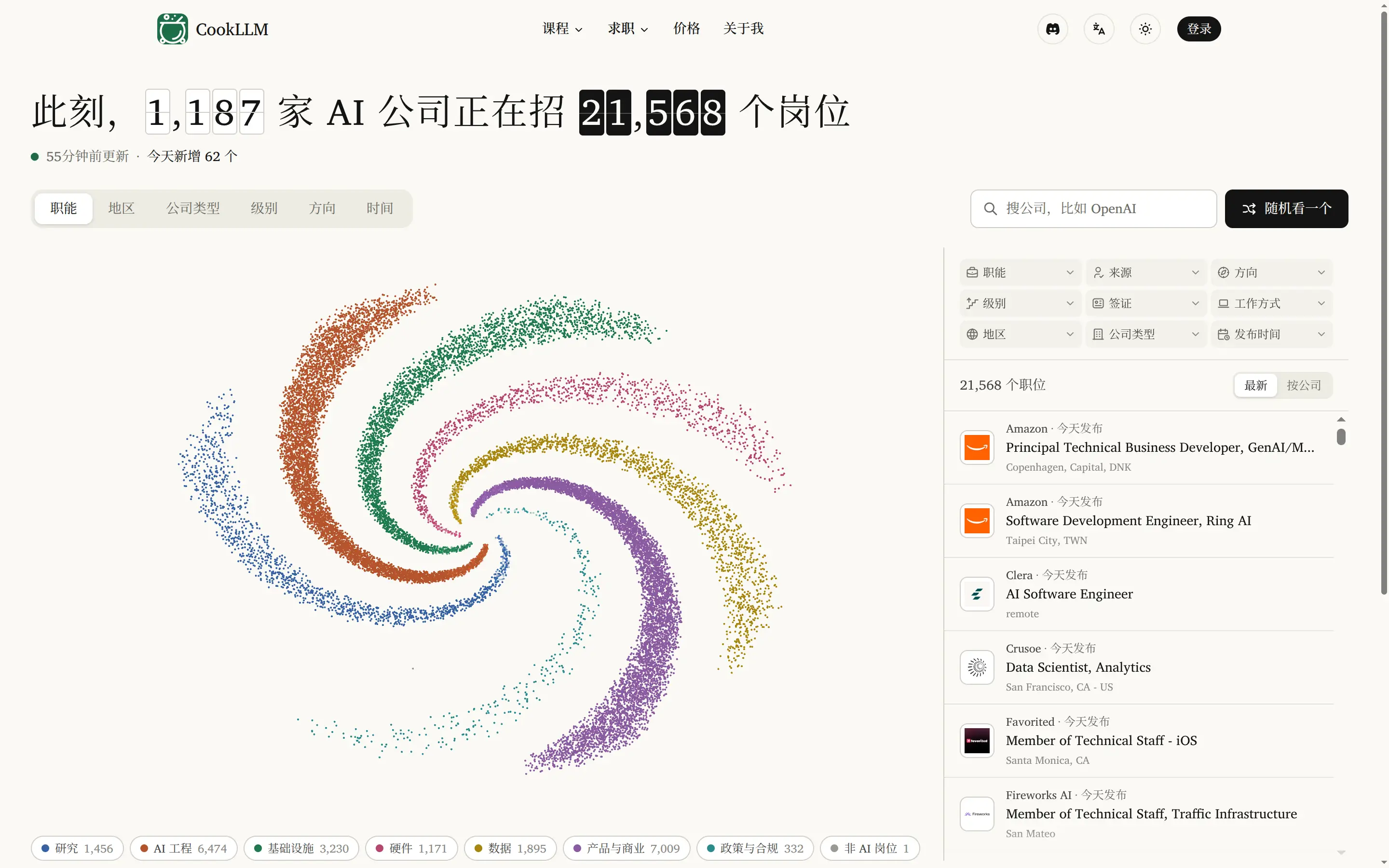Click the CookLLM logo icon
This screenshot has height=868, width=1389.
click(172, 29)
